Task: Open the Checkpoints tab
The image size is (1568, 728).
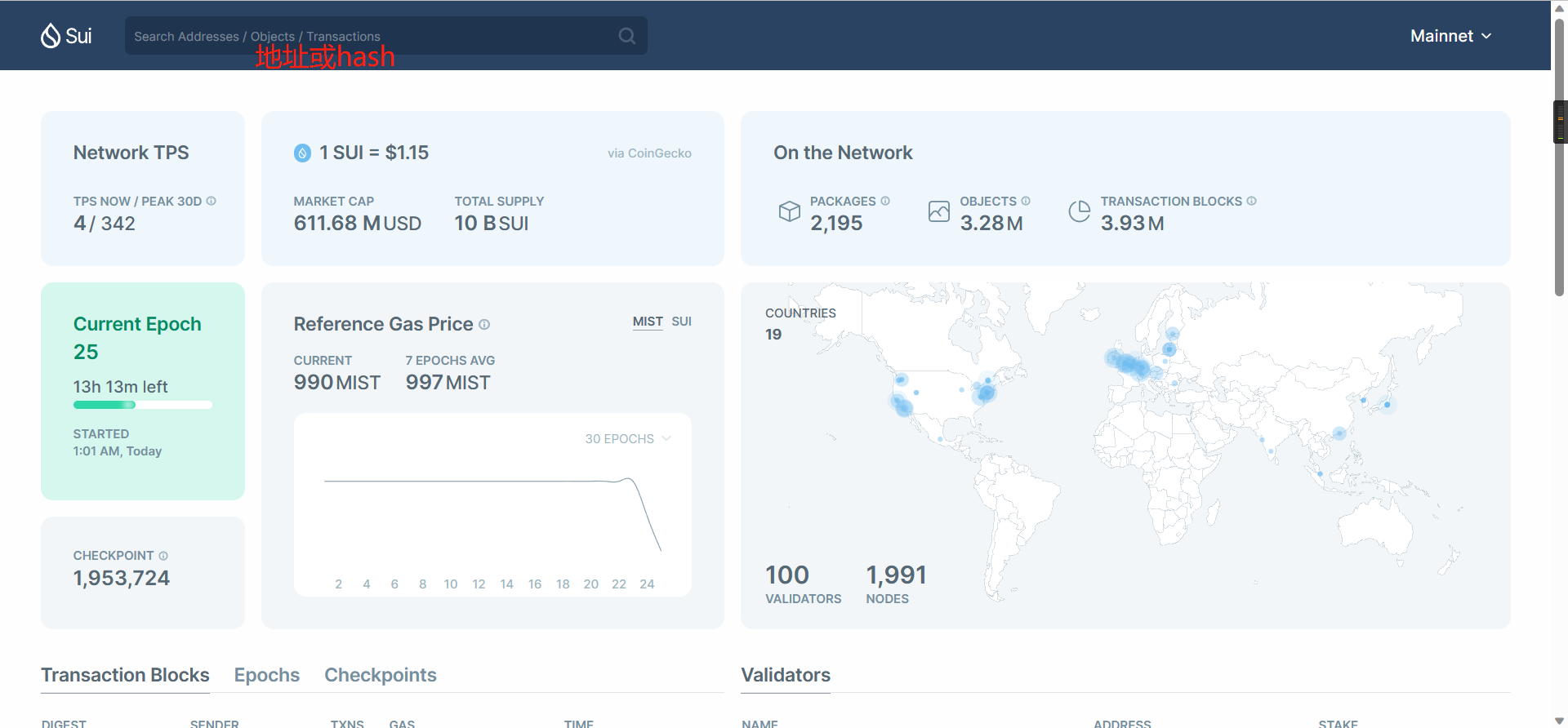Action: click(381, 675)
